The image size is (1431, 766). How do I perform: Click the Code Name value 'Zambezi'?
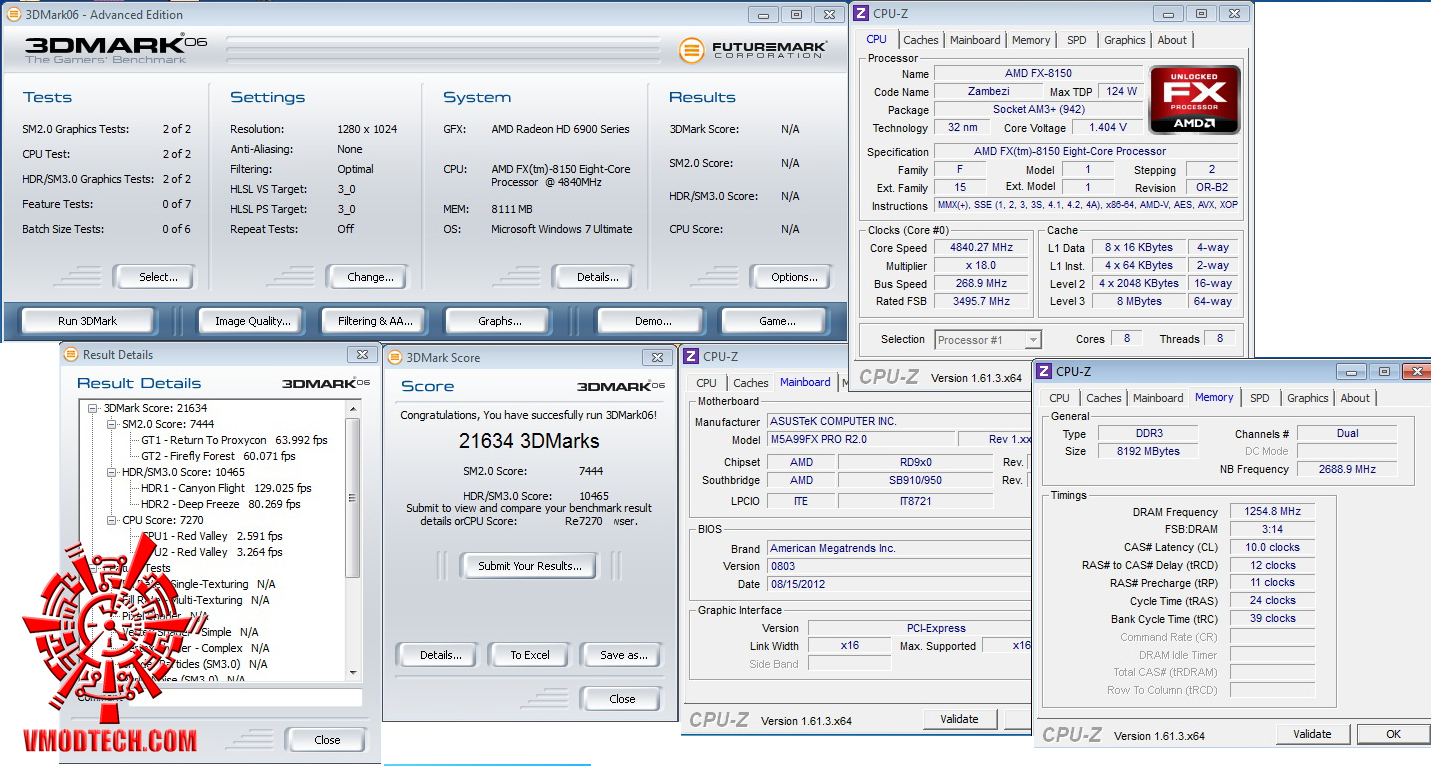(x=989, y=91)
